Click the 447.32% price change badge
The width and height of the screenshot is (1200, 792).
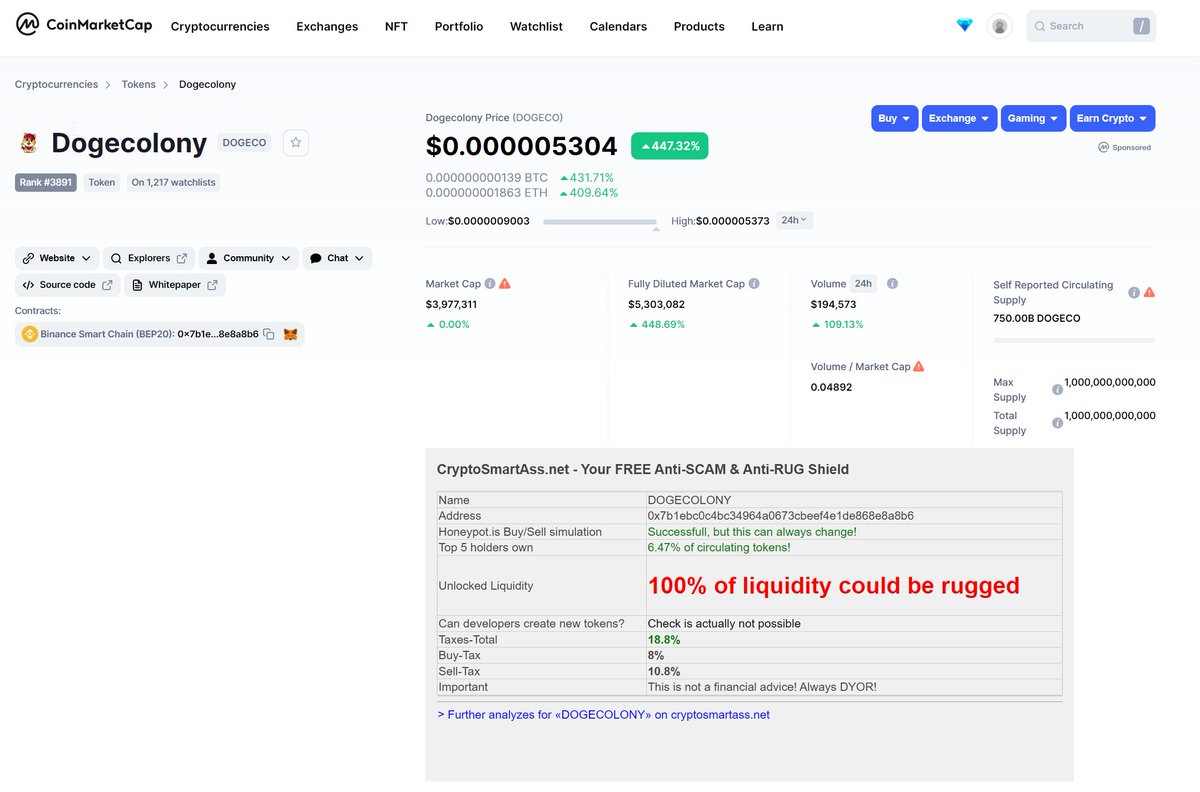[x=670, y=146]
